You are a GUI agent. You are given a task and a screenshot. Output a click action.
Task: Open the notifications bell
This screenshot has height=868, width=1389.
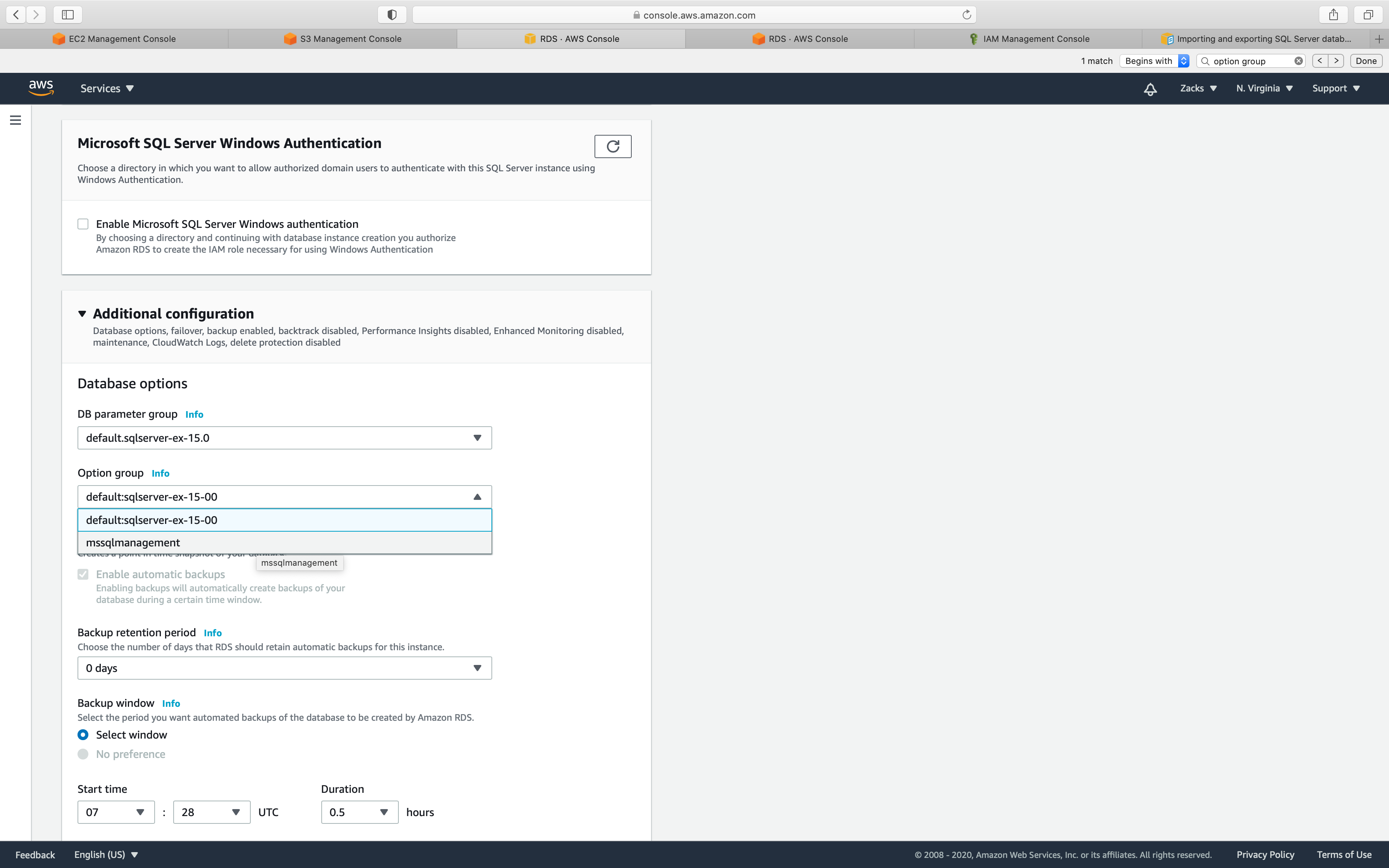(1149, 89)
